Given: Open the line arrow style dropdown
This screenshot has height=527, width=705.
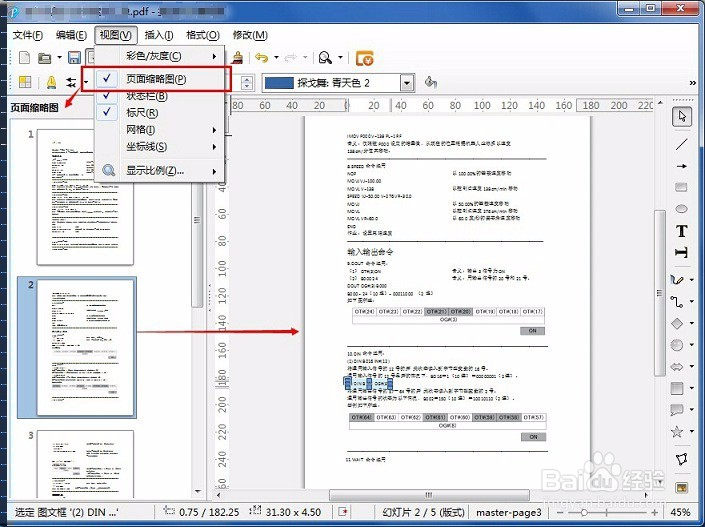Looking at the screenshot, I should pos(85,82).
